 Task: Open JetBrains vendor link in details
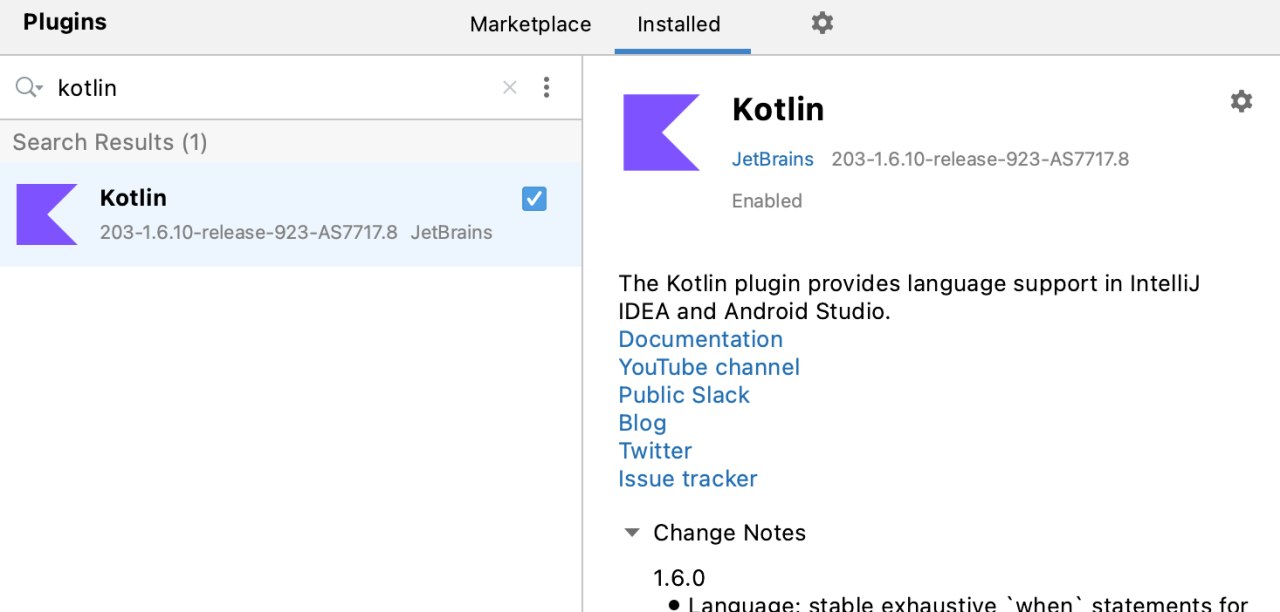[773, 159]
